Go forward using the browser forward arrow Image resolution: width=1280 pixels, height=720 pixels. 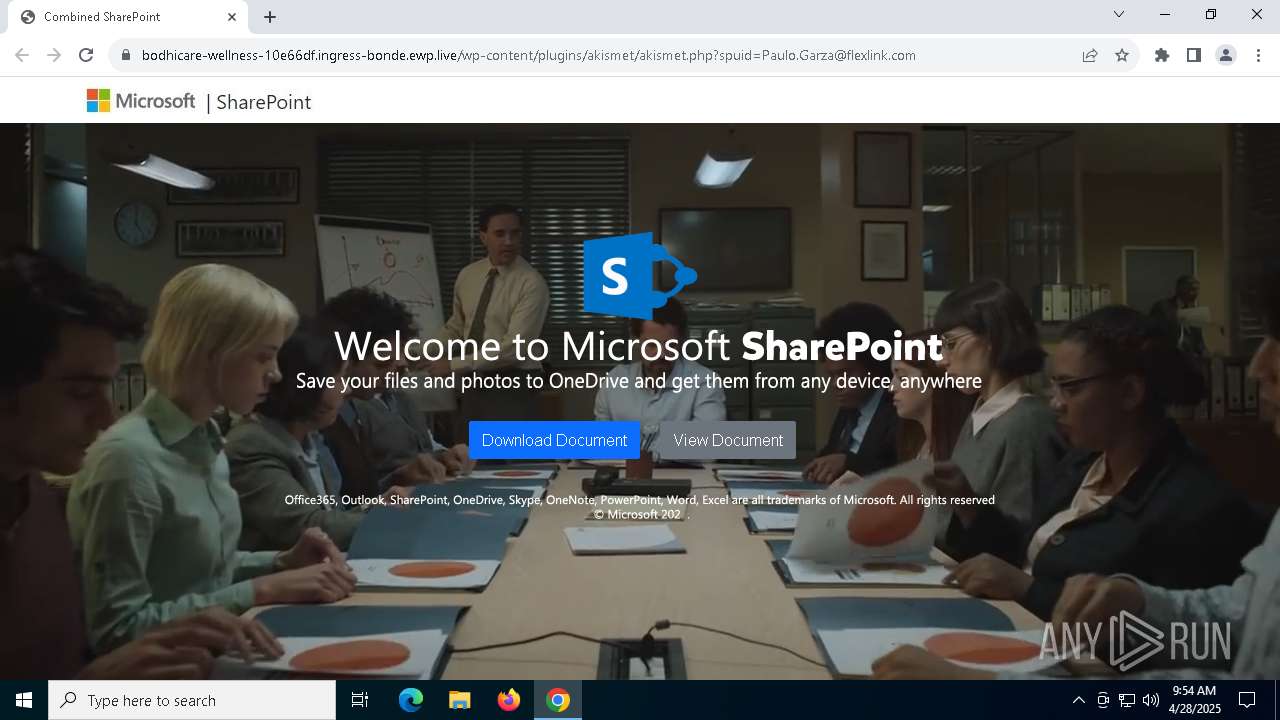pyautogui.click(x=54, y=55)
